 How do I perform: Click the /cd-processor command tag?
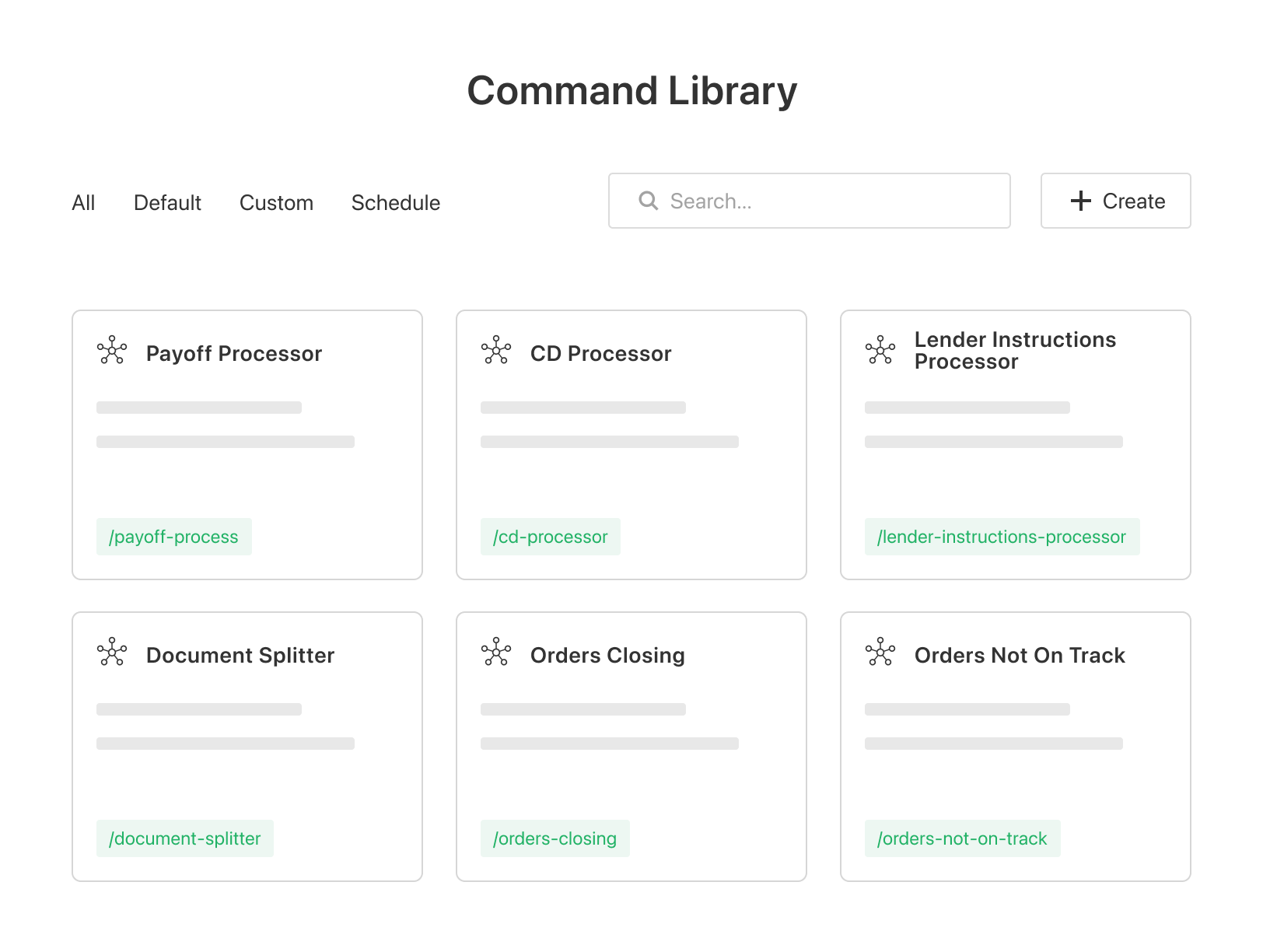[x=550, y=537]
